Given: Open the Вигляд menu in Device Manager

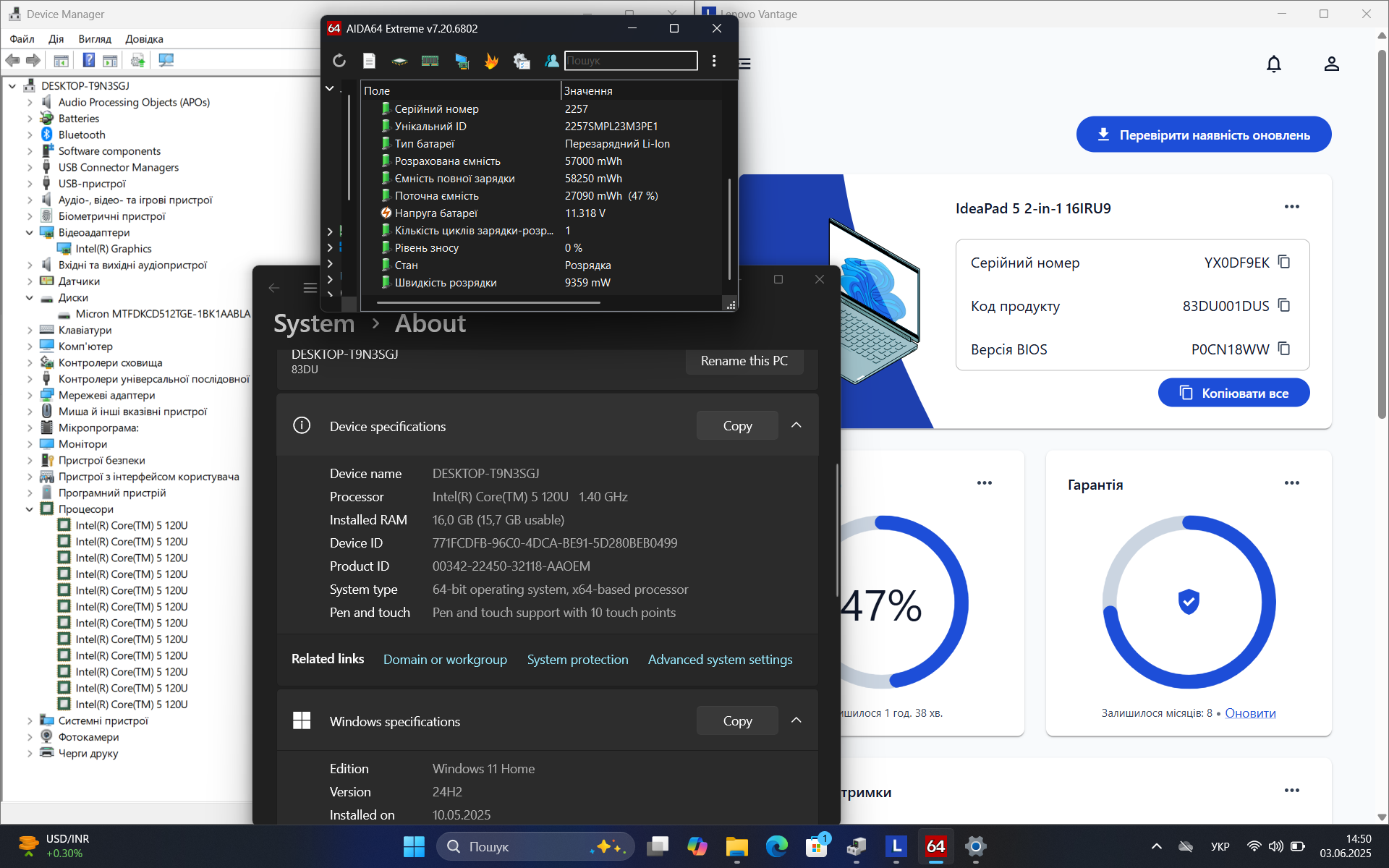Looking at the screenshot, I should [95, 39].
